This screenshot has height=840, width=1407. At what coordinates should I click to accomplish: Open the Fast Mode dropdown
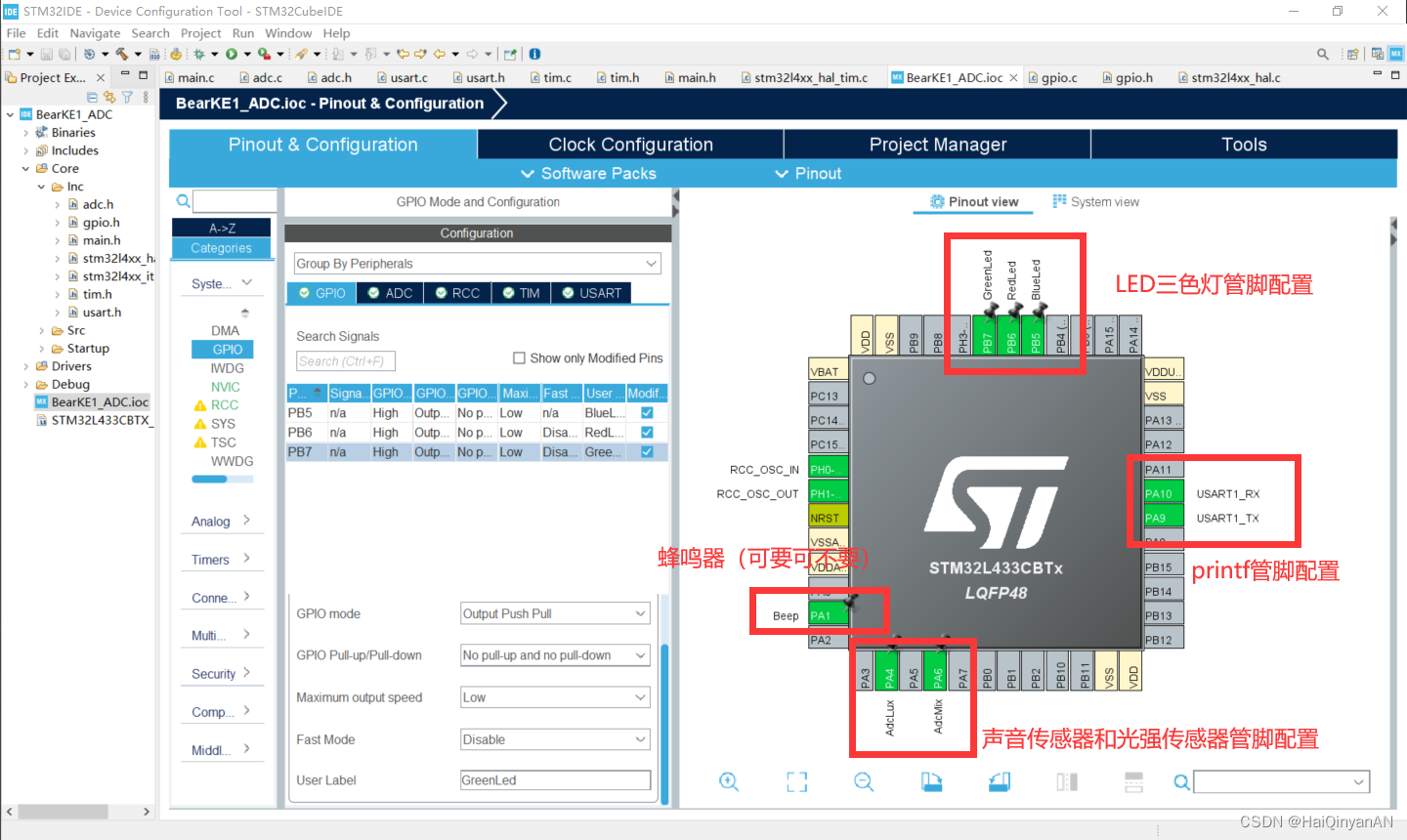click(556, 739)
